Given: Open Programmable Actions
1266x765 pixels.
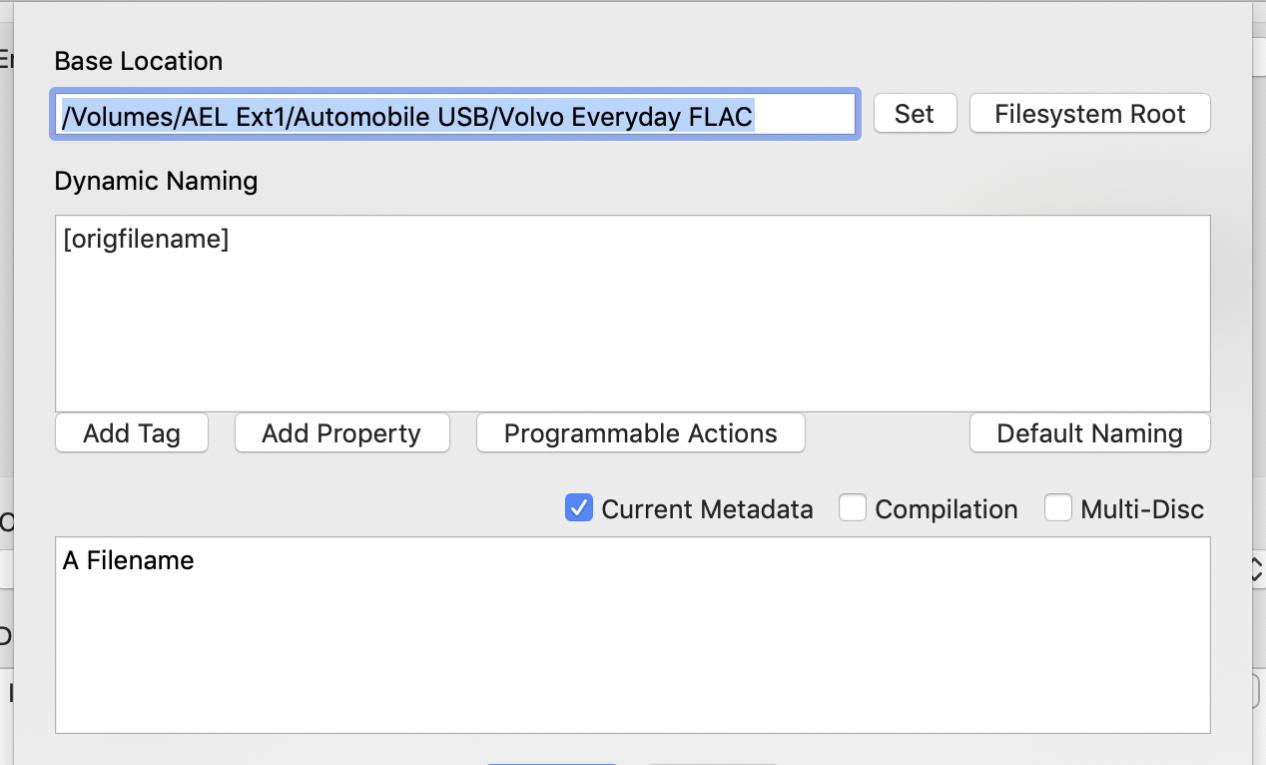Looking at the screenshot, I should click(640, 434).
